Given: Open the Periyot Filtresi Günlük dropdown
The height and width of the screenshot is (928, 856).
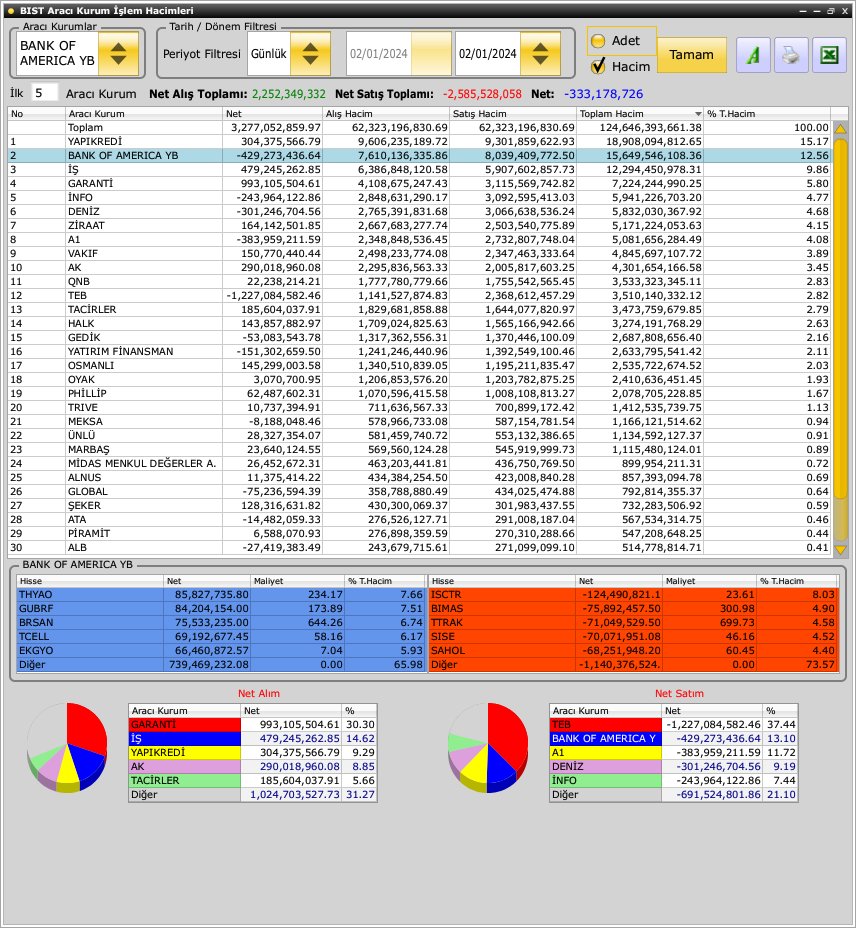Looking at the screenshot, I should [310, 53].
